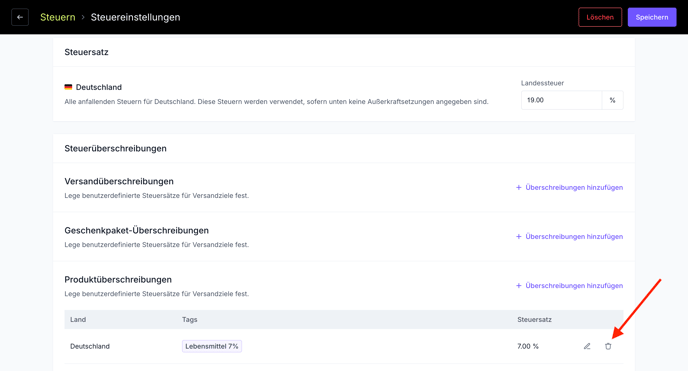Viewport: 688px width, 371px height.
Task: Click the Lebensmittel 7% tag
Action: coord(212,346)
